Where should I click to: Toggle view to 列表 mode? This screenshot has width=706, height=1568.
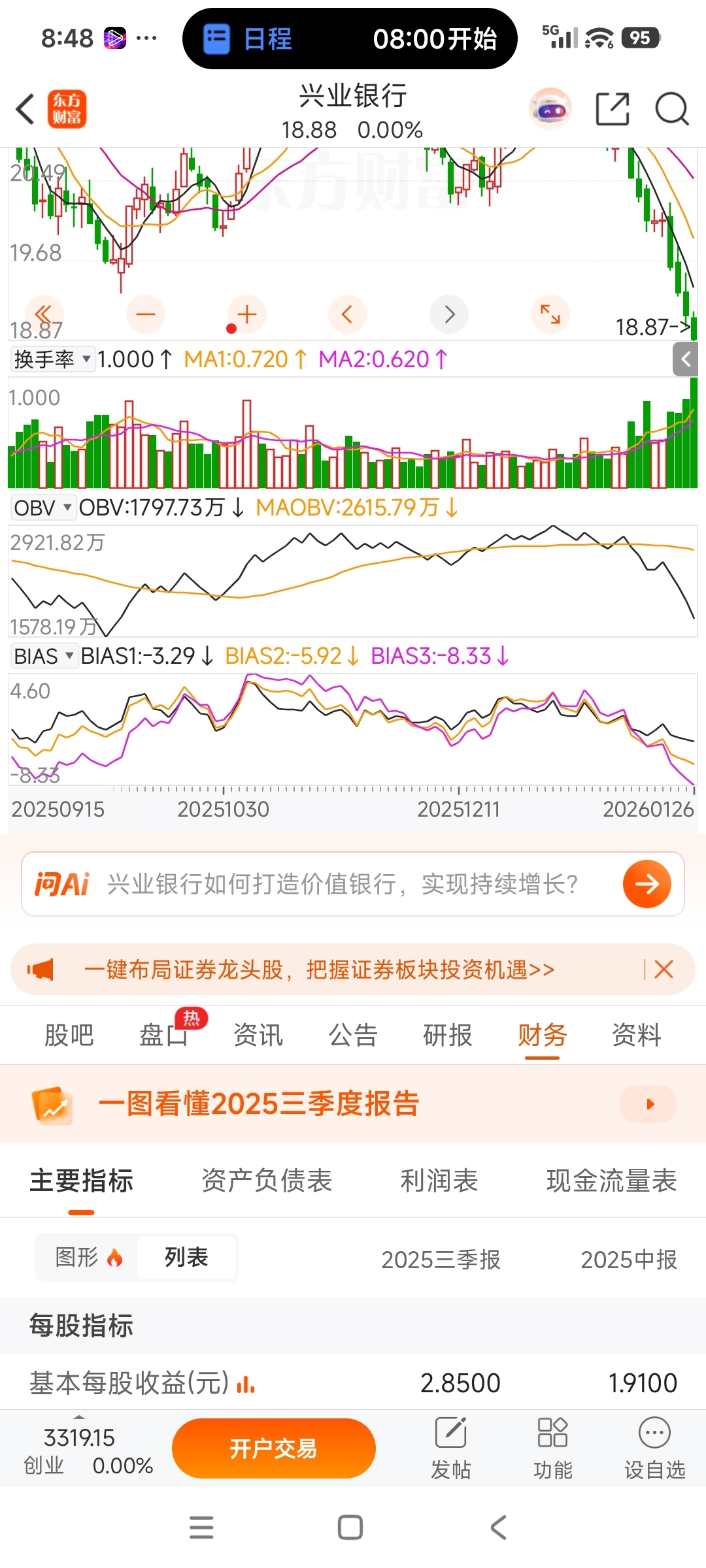(186, 1257)
